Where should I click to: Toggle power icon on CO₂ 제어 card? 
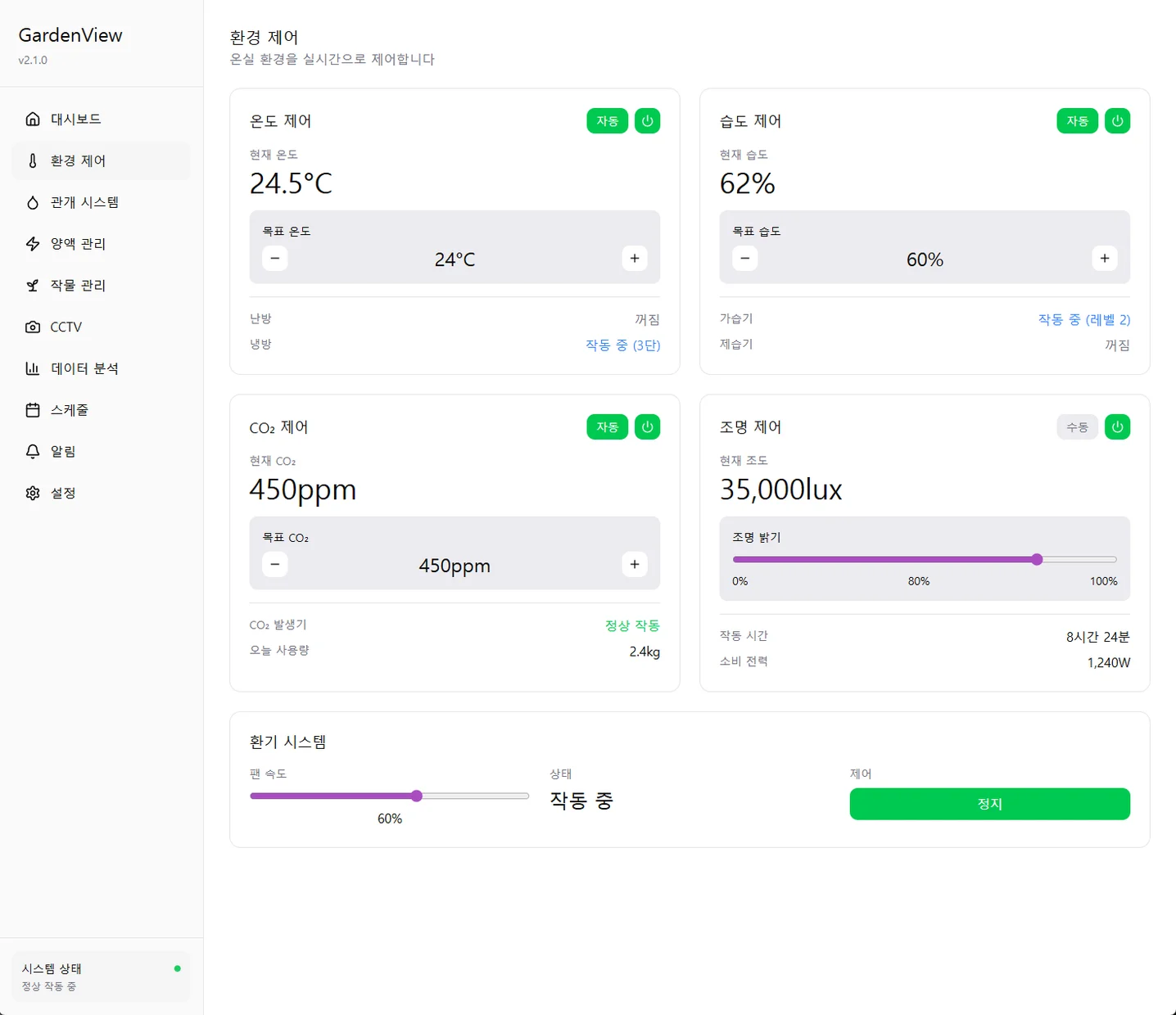(647, 427)
